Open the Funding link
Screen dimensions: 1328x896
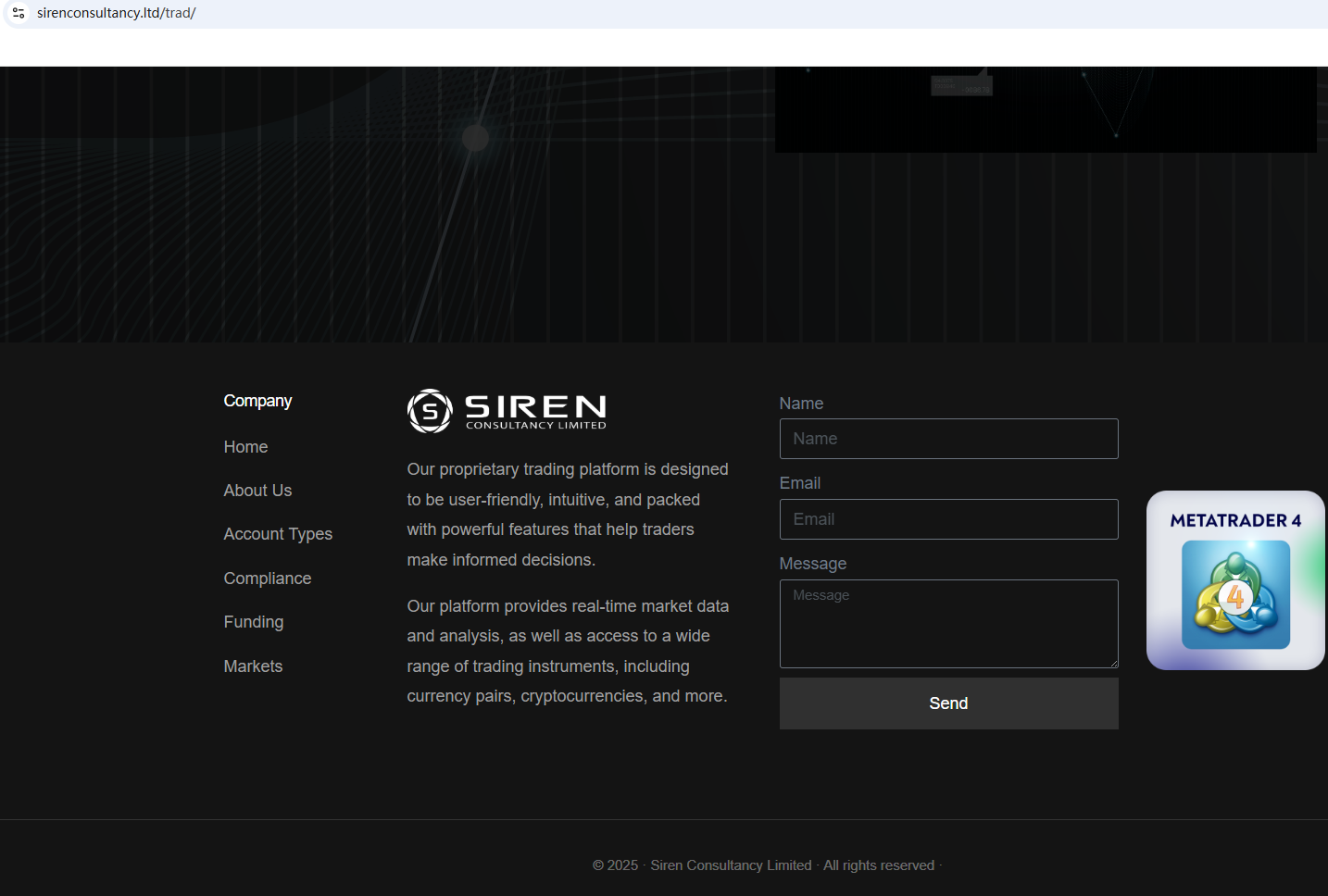click(x=254, y=622)
